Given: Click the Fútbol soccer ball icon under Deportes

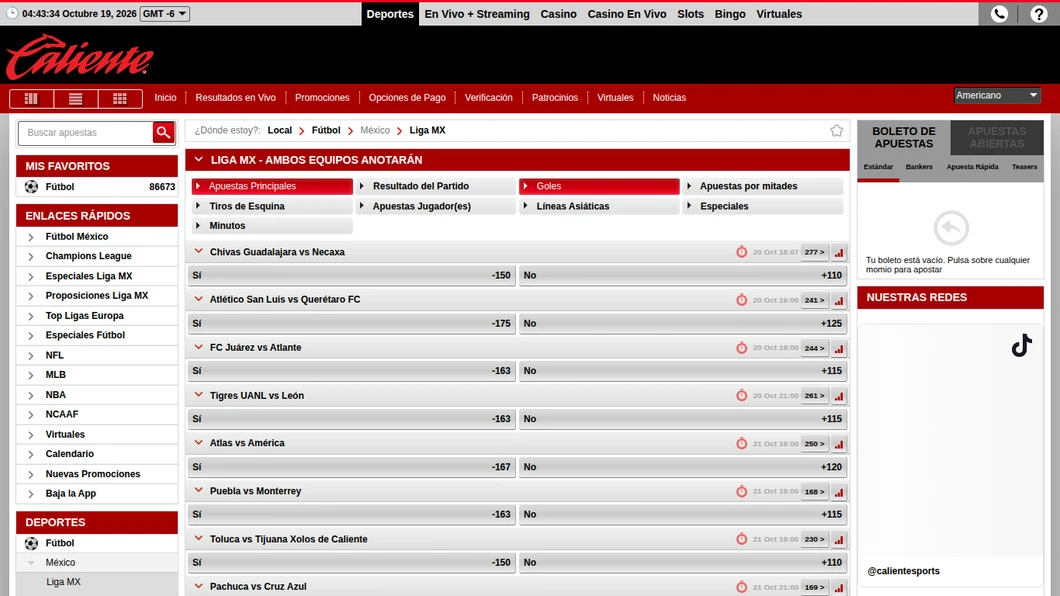Looking at the screenshot, I should click(31, 543).
